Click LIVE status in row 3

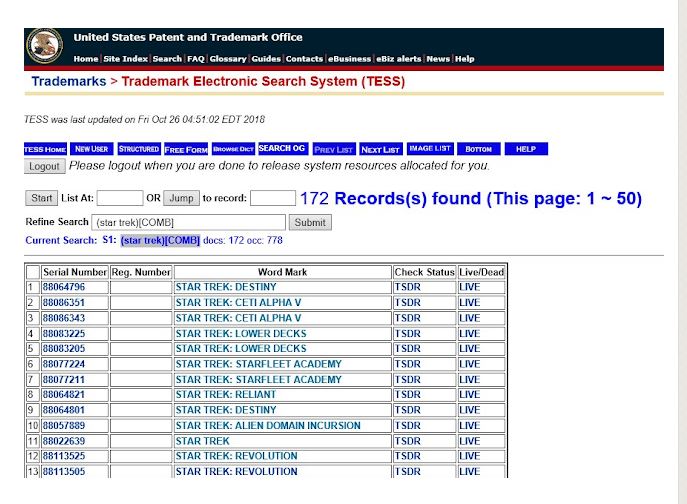click(470, 318)
